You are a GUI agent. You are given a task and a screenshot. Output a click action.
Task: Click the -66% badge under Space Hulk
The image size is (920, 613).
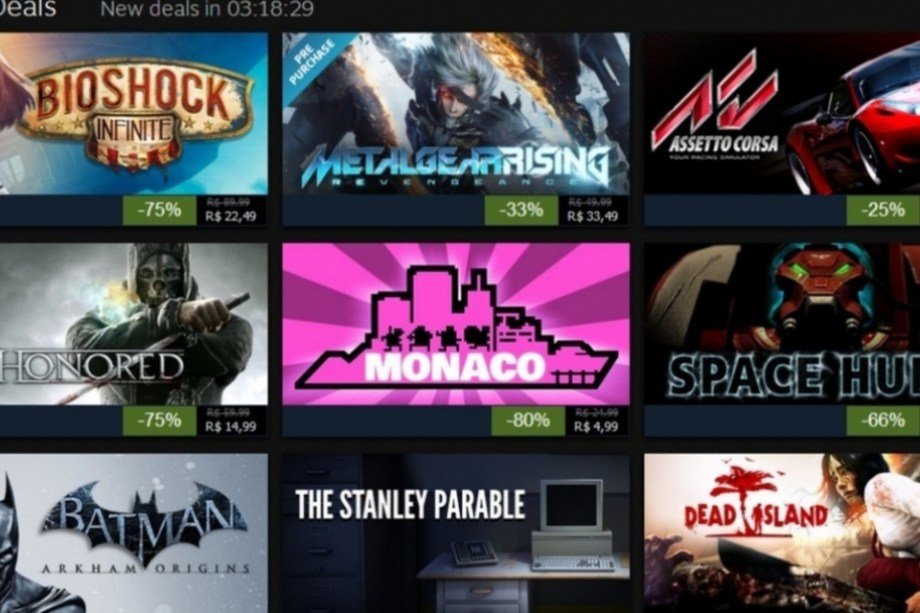pyautogui.click(x=883, y=421)
